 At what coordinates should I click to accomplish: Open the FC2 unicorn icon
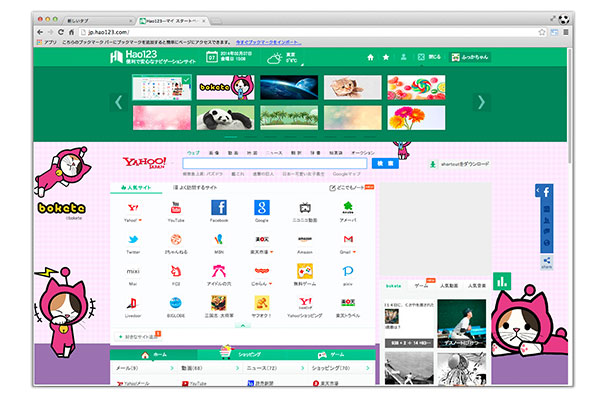(176, 271)
